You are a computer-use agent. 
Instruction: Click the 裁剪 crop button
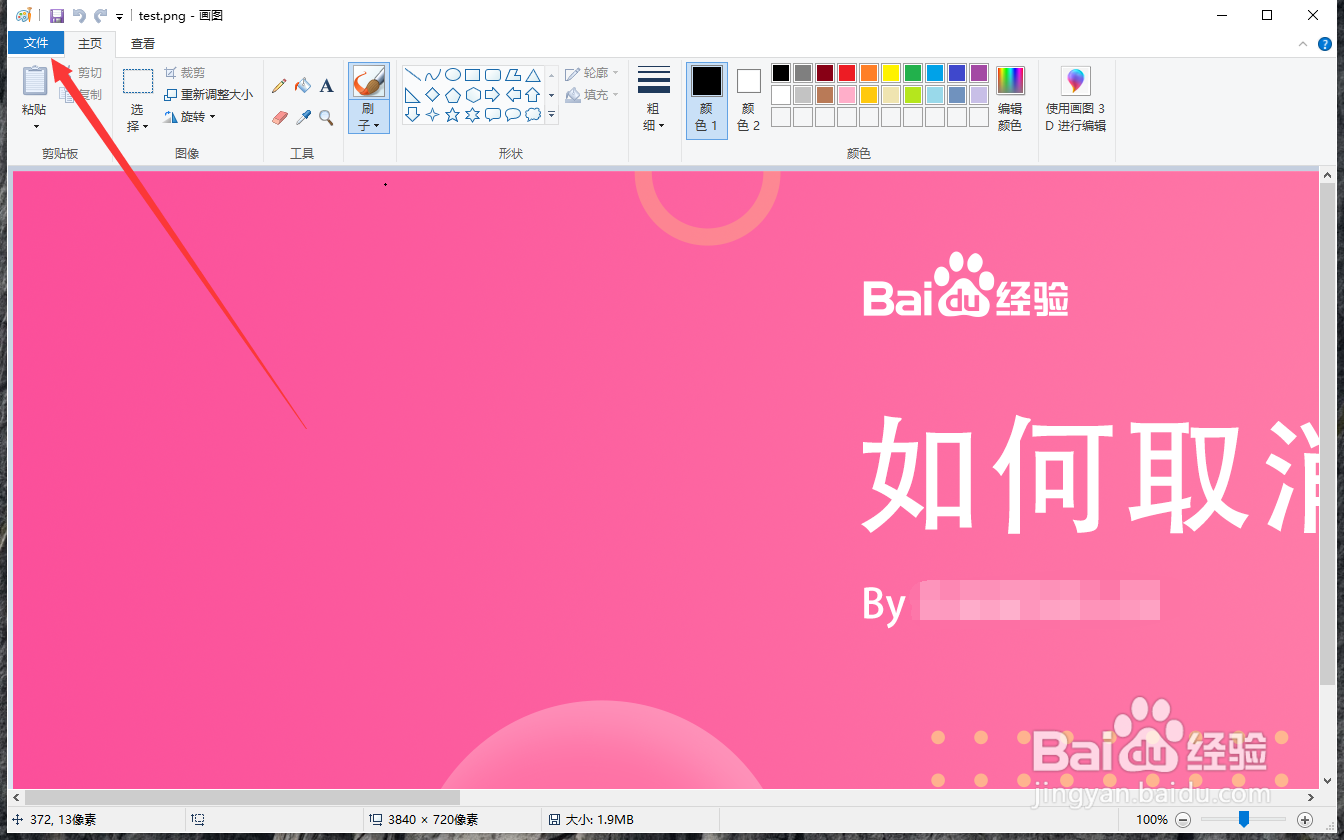tap(185, 73)
